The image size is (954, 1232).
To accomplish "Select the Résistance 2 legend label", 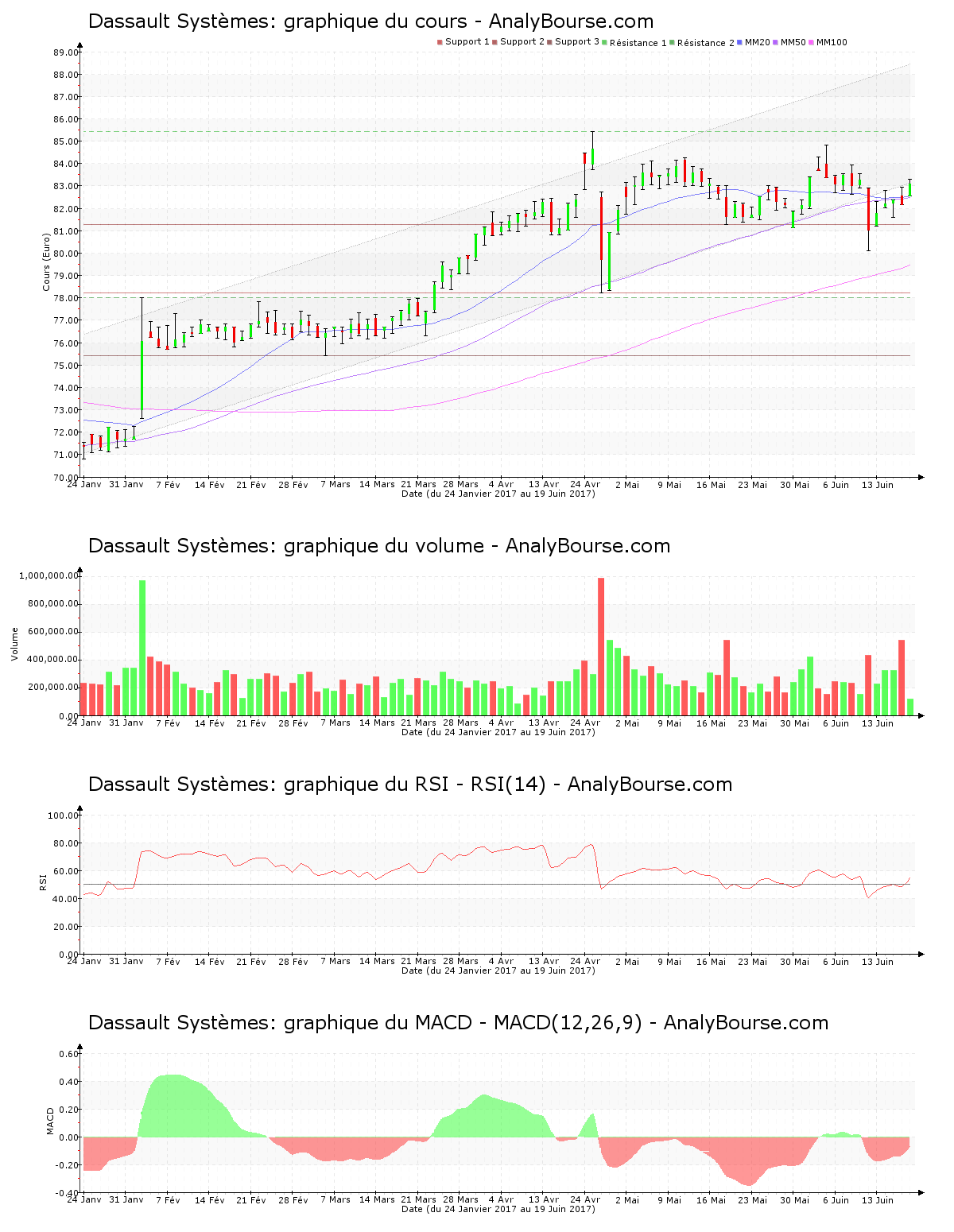I will (706, 42).
